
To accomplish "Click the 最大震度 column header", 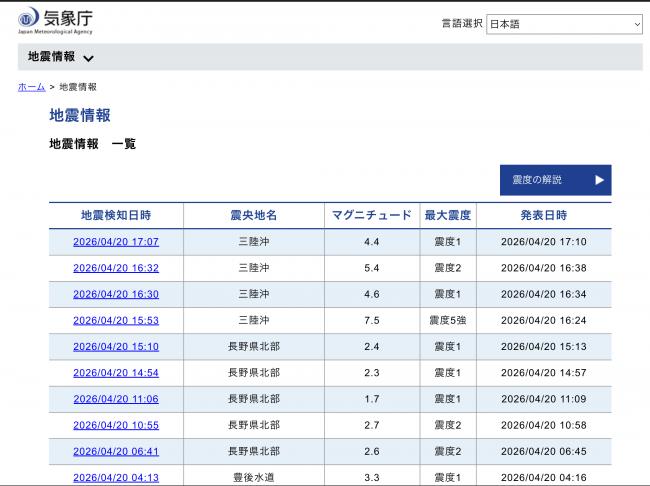I will coord(448,215).
